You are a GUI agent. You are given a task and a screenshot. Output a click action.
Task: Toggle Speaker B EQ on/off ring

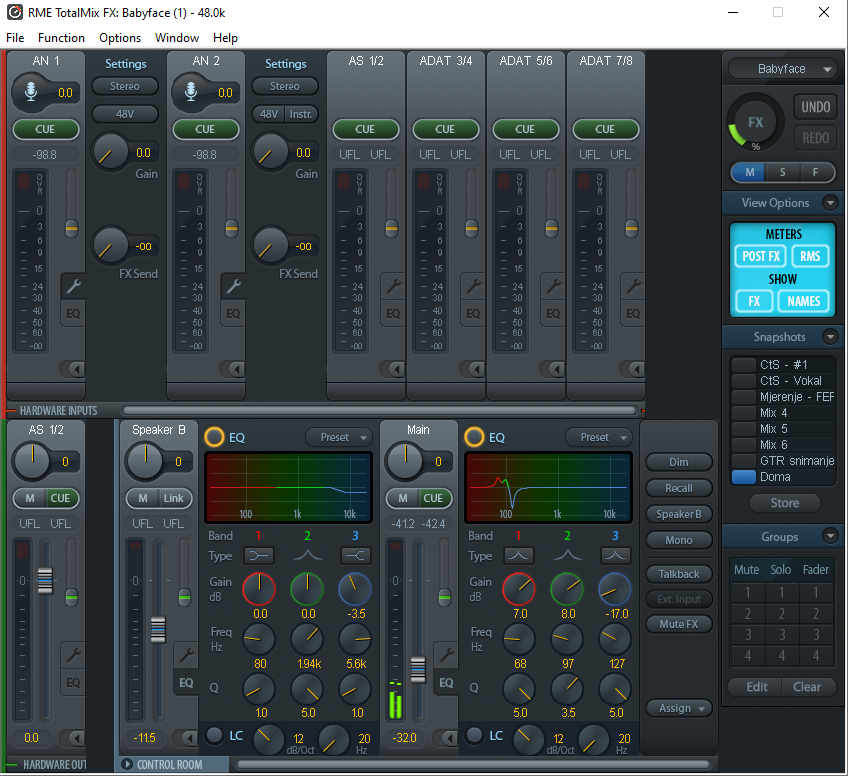[214, 437]
